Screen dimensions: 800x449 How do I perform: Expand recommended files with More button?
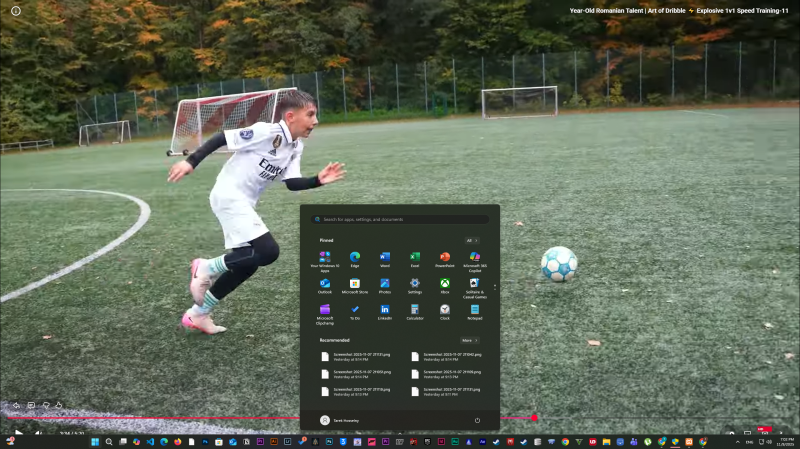[x=470, y=340]
